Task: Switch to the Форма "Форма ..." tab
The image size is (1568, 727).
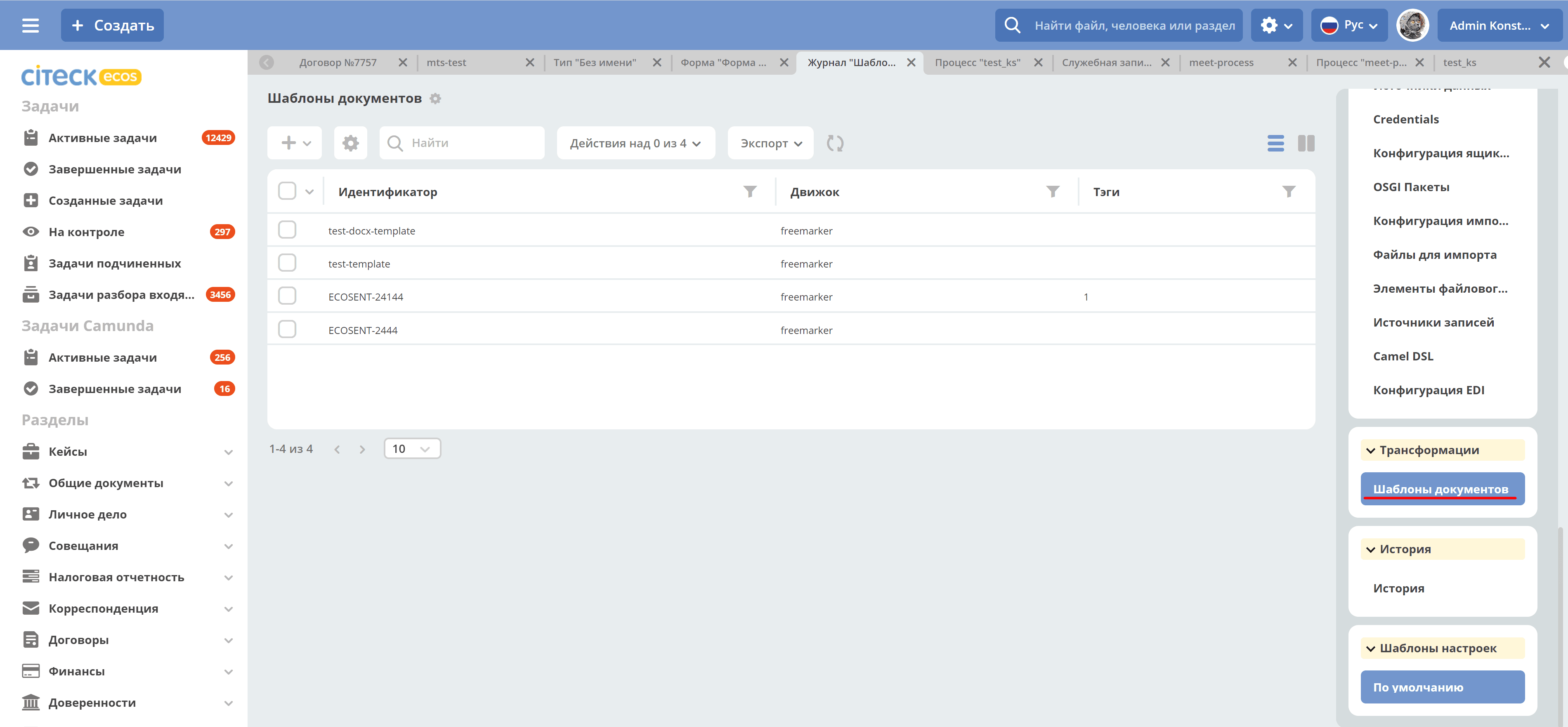Action: pos(723,62)
